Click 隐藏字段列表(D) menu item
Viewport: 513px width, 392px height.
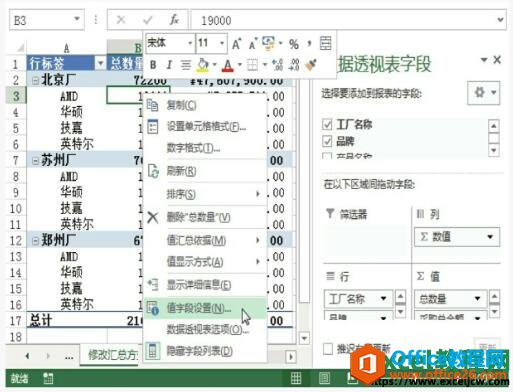click(x=205, y=351)
